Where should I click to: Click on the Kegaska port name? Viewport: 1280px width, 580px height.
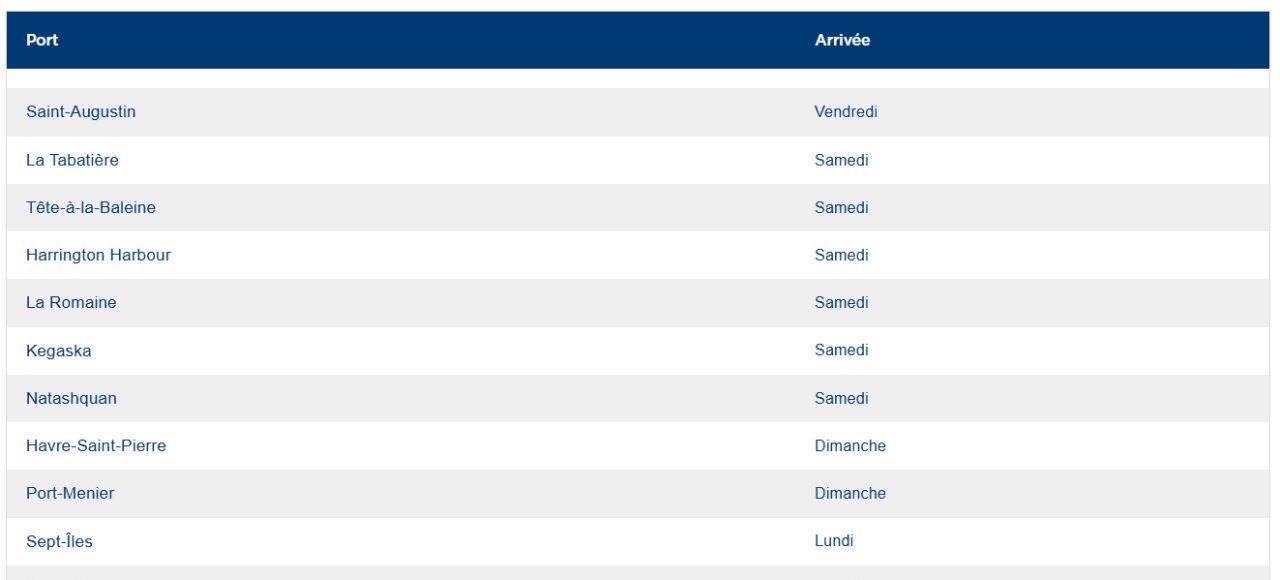tap(58, 351)
